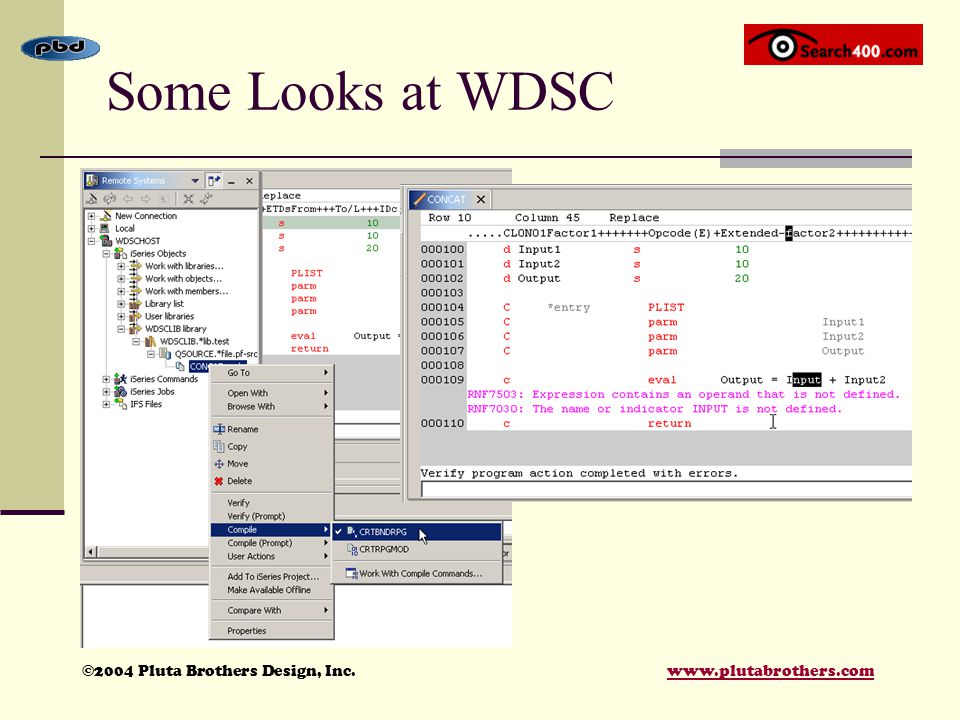Open the www.plutabrothers.com link
This screenshot has width=960, height=720.
(x=770, y=671)
